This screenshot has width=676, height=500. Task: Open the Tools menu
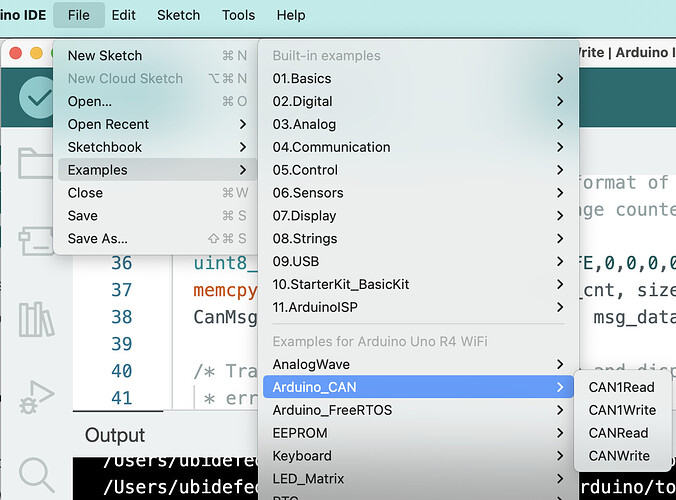(238, 15)
